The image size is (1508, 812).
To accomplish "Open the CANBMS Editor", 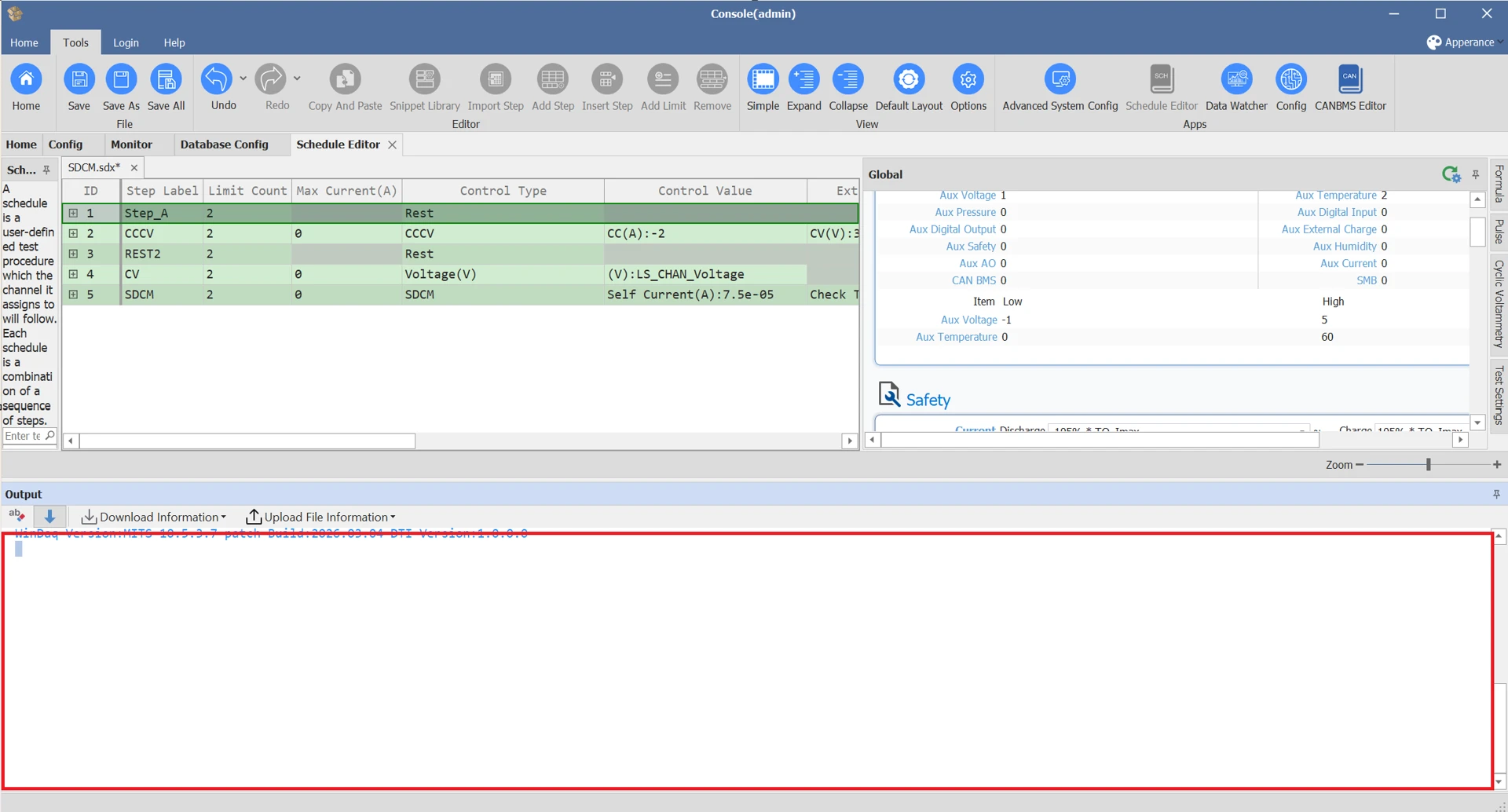I will click(1350, 79).
